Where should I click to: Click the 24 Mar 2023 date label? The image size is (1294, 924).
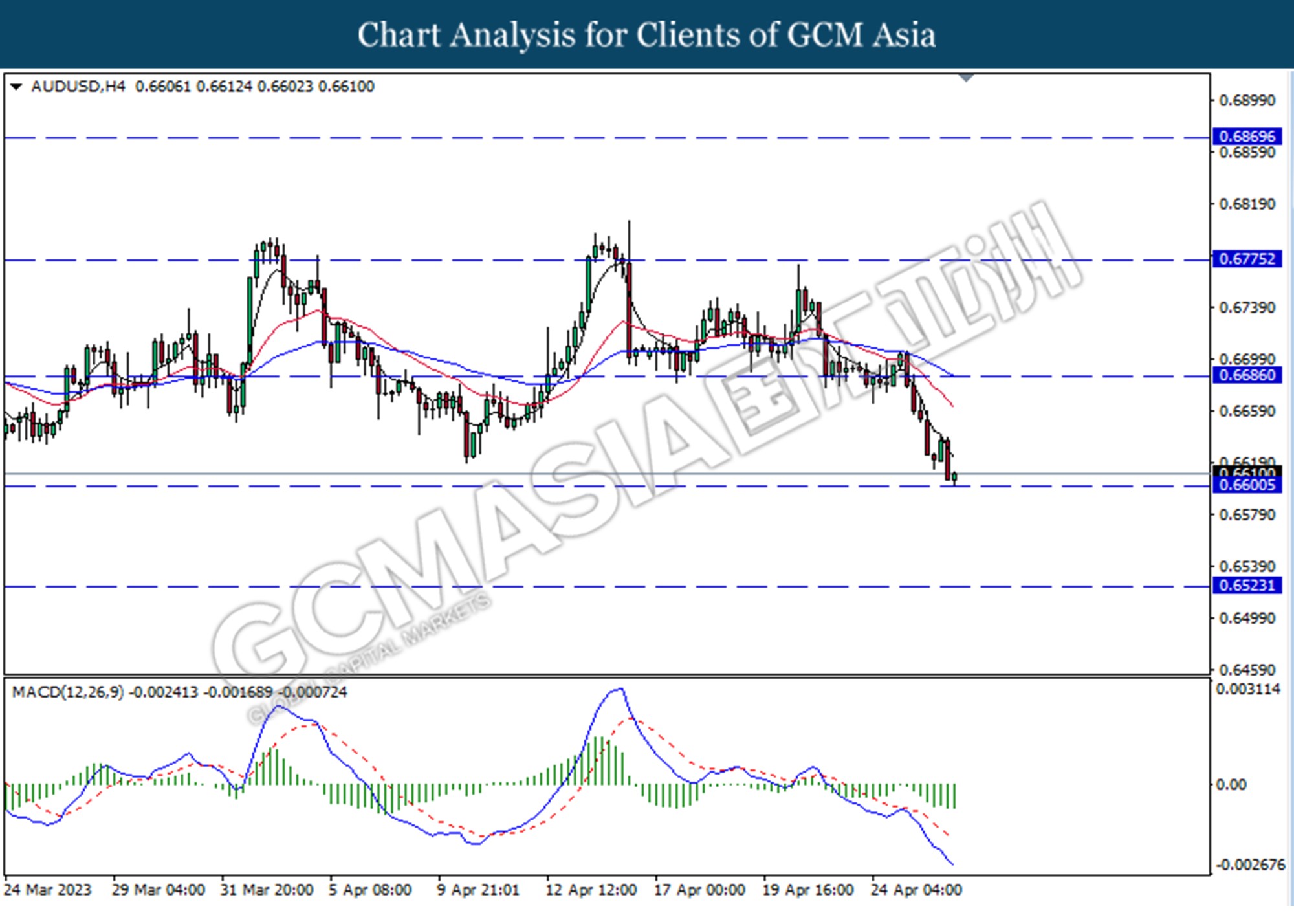pos(48,890)
